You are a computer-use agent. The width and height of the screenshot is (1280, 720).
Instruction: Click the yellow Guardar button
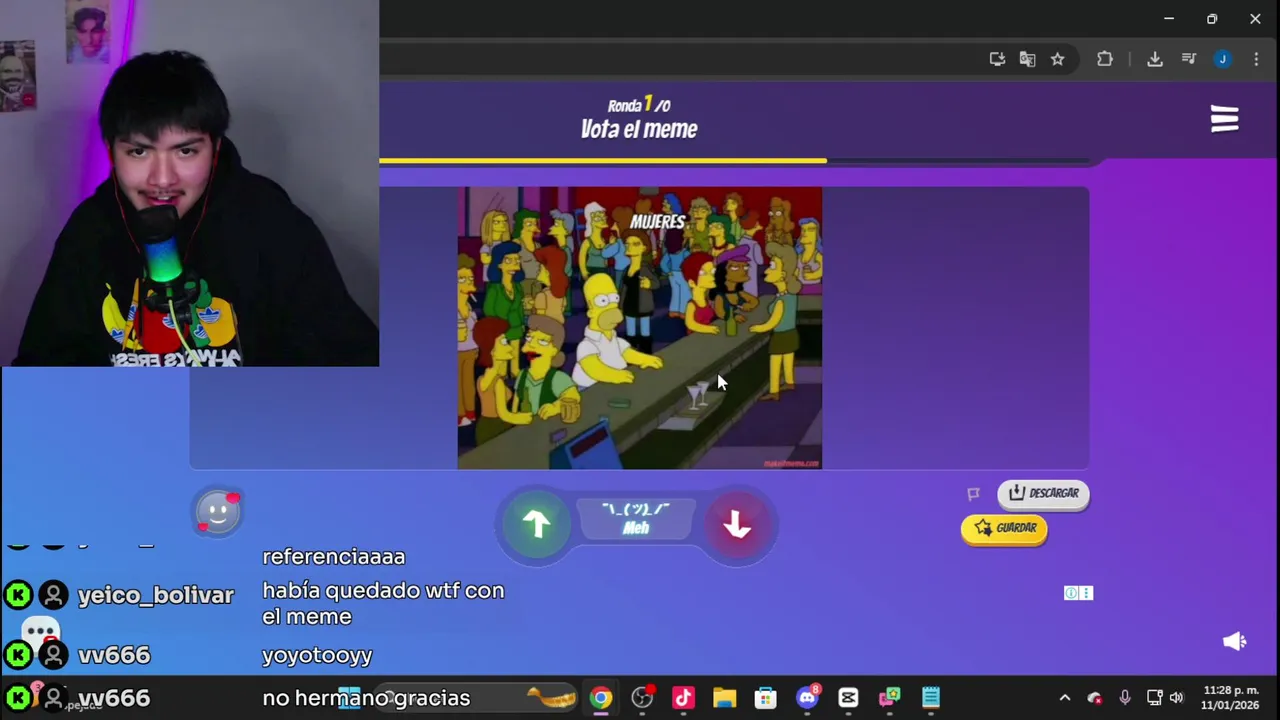coord(1004,528)
